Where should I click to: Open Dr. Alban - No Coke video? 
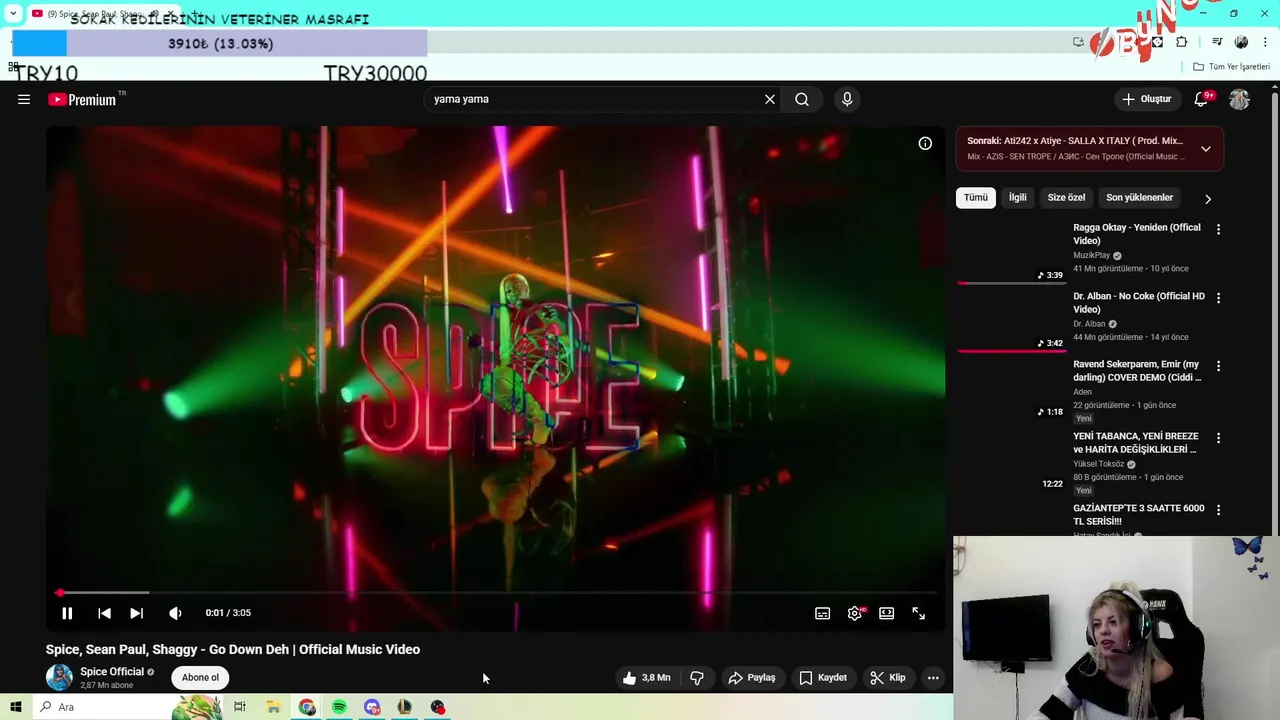[1139, 303]
